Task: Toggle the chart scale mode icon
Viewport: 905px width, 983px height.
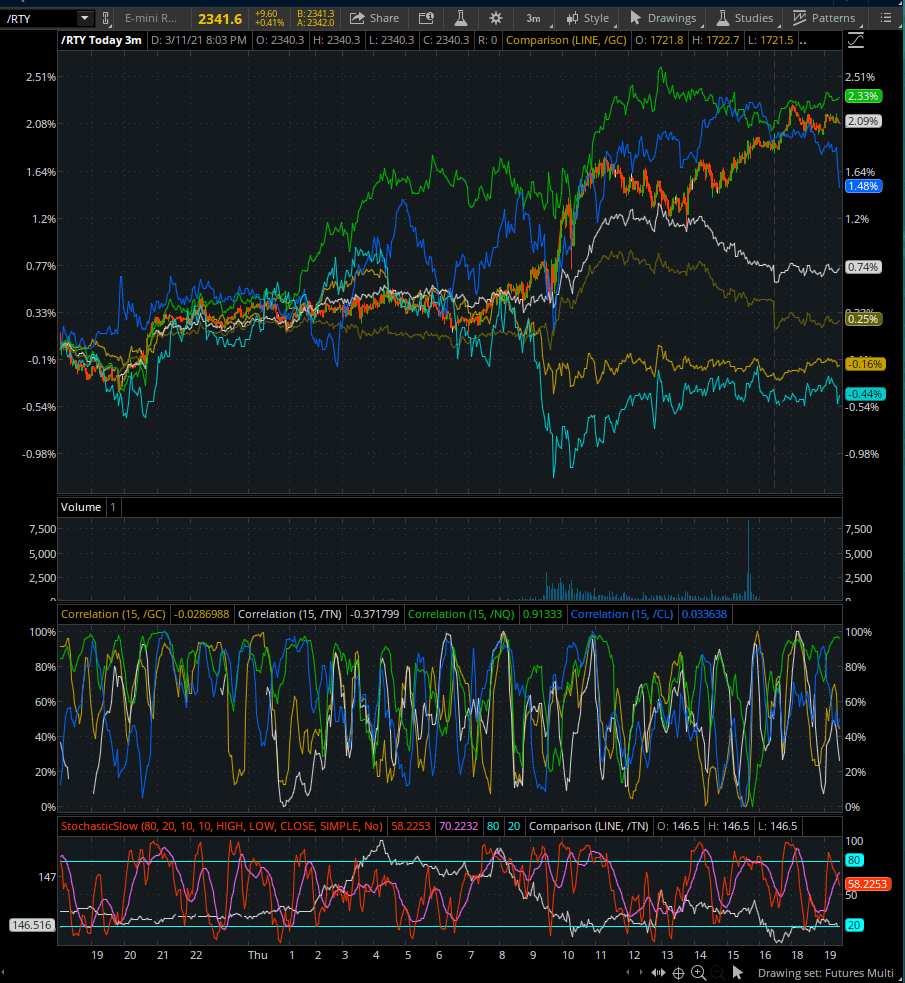Action: [x=855, y=41]
